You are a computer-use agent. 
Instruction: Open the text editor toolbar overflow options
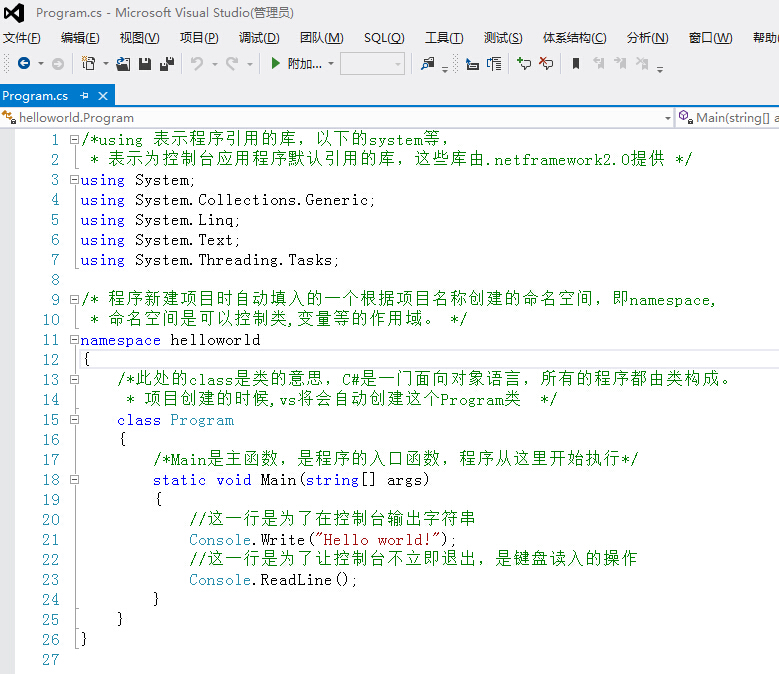pyautogui.click(x=660, y=69)
